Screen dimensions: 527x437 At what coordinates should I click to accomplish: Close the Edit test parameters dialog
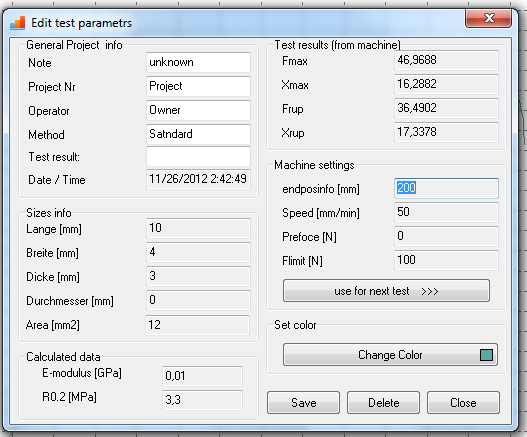488,18
